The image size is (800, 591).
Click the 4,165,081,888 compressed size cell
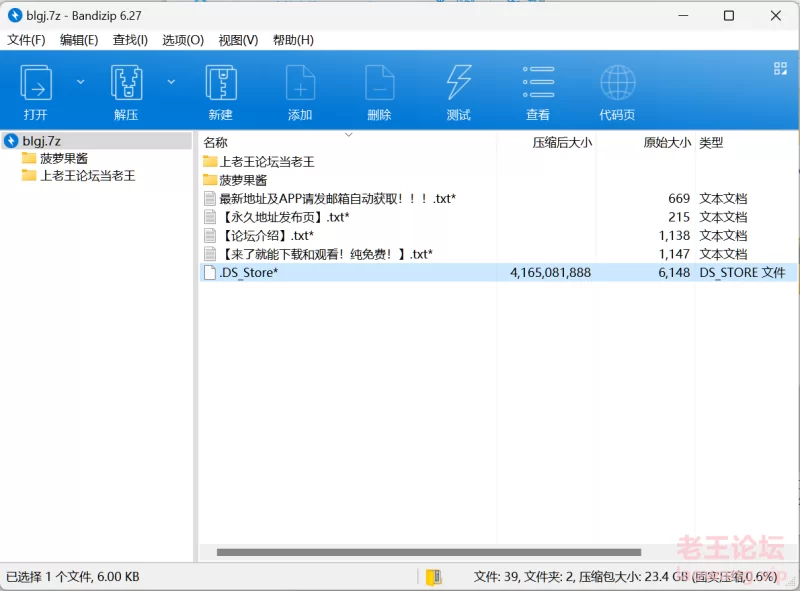pyautogui.click(x=551, y=273)
